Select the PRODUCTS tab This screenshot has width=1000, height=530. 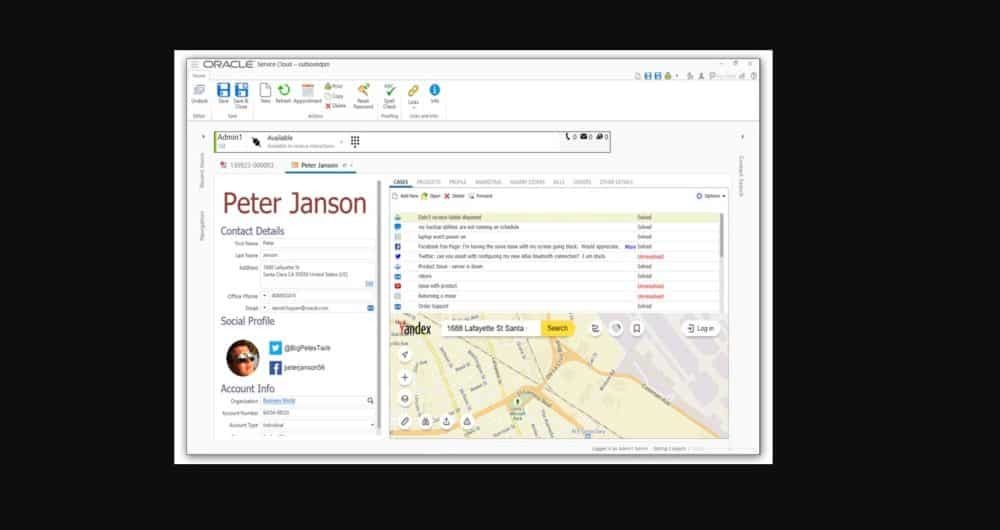coord(429,182)
